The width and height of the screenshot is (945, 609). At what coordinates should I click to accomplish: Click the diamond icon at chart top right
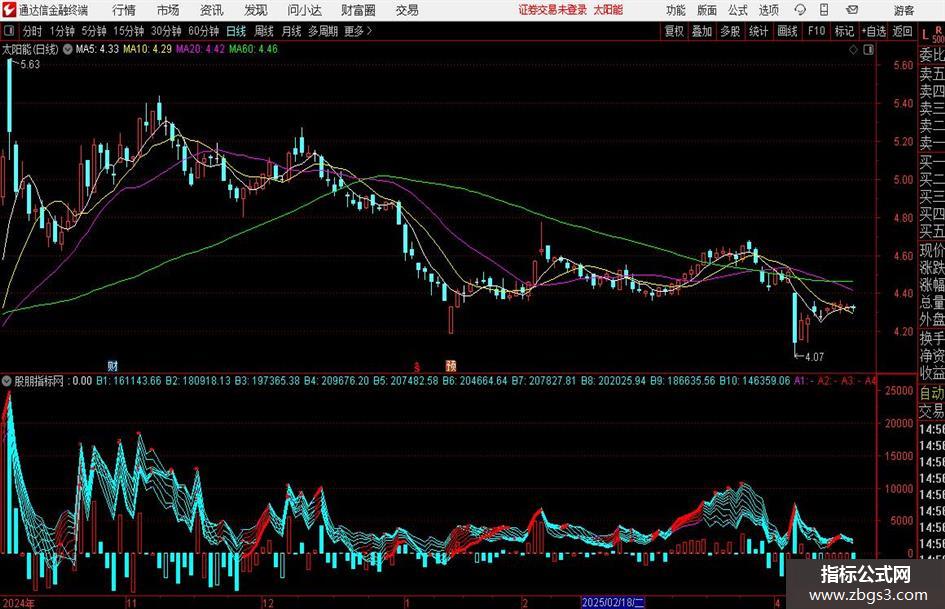[853, 49]
